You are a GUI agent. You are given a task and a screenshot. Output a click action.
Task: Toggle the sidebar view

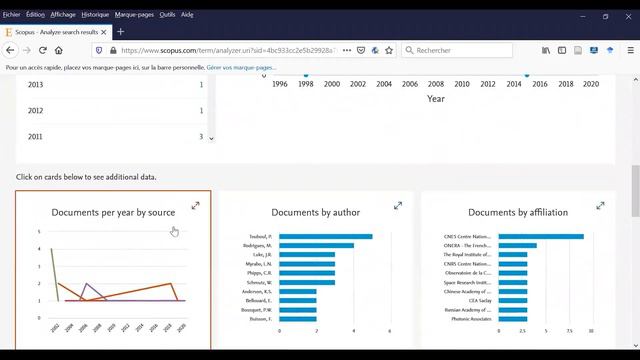(x=562, y=50)
